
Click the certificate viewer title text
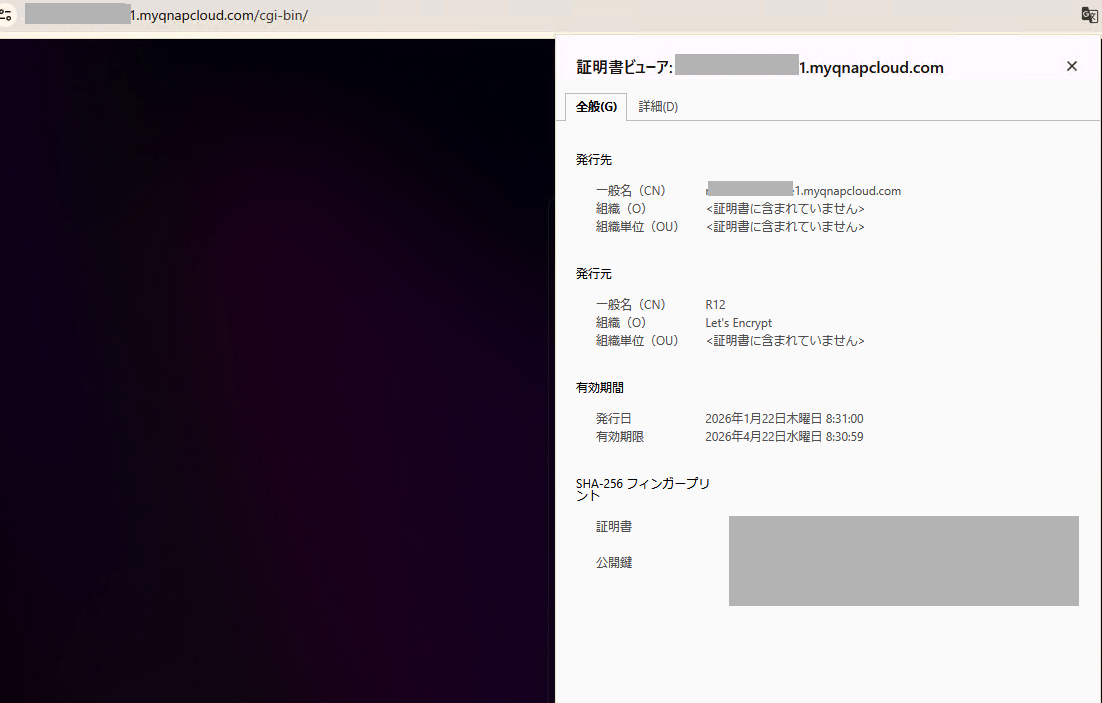(x=760, y=67)
